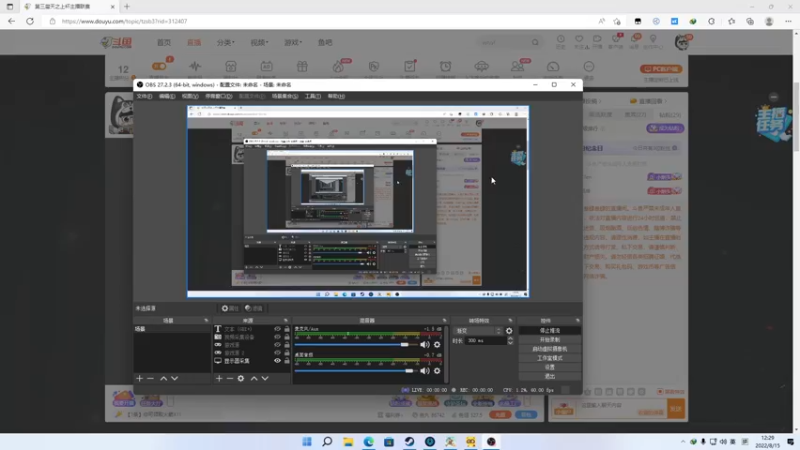Open File Explorer from the taskbar
Viewport: 800px width, 450px height.
click(x=348, y=442)
